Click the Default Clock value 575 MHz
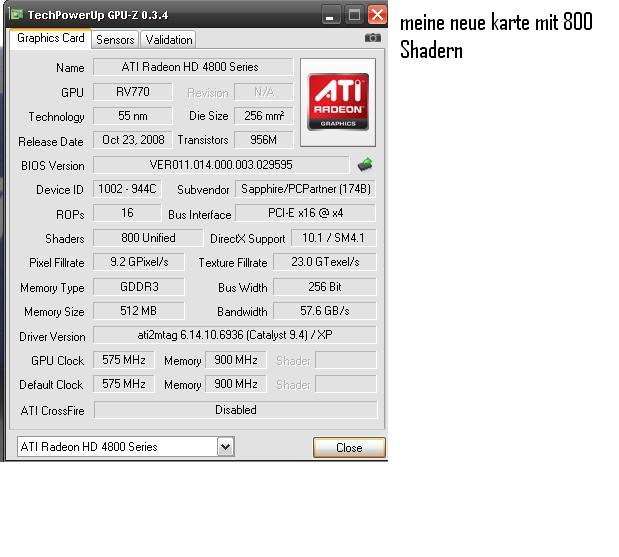The width and height of the screenshot is (619, 557). pyautogui.click(x=124, y=384)
